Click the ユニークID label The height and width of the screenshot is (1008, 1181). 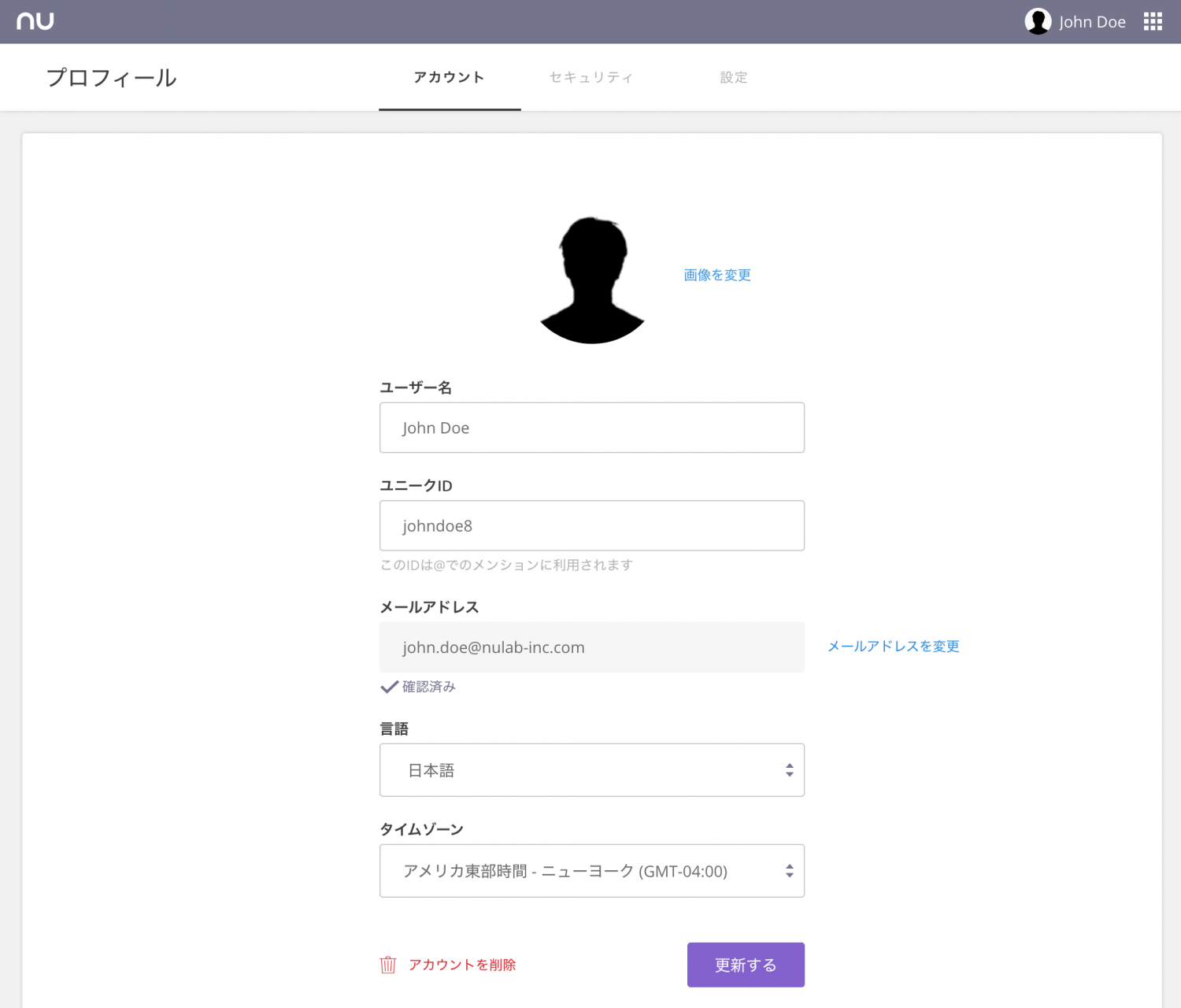[x=416, y=486]
